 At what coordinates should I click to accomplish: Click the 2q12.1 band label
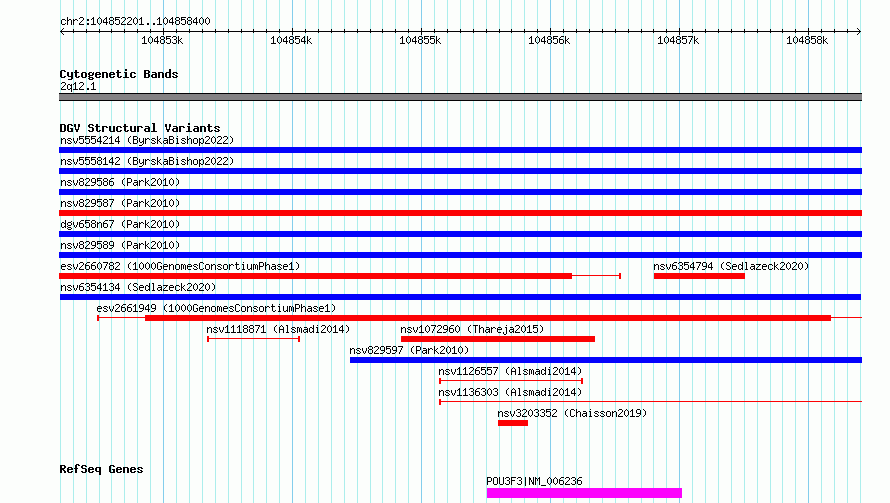(x=78, y=86)
